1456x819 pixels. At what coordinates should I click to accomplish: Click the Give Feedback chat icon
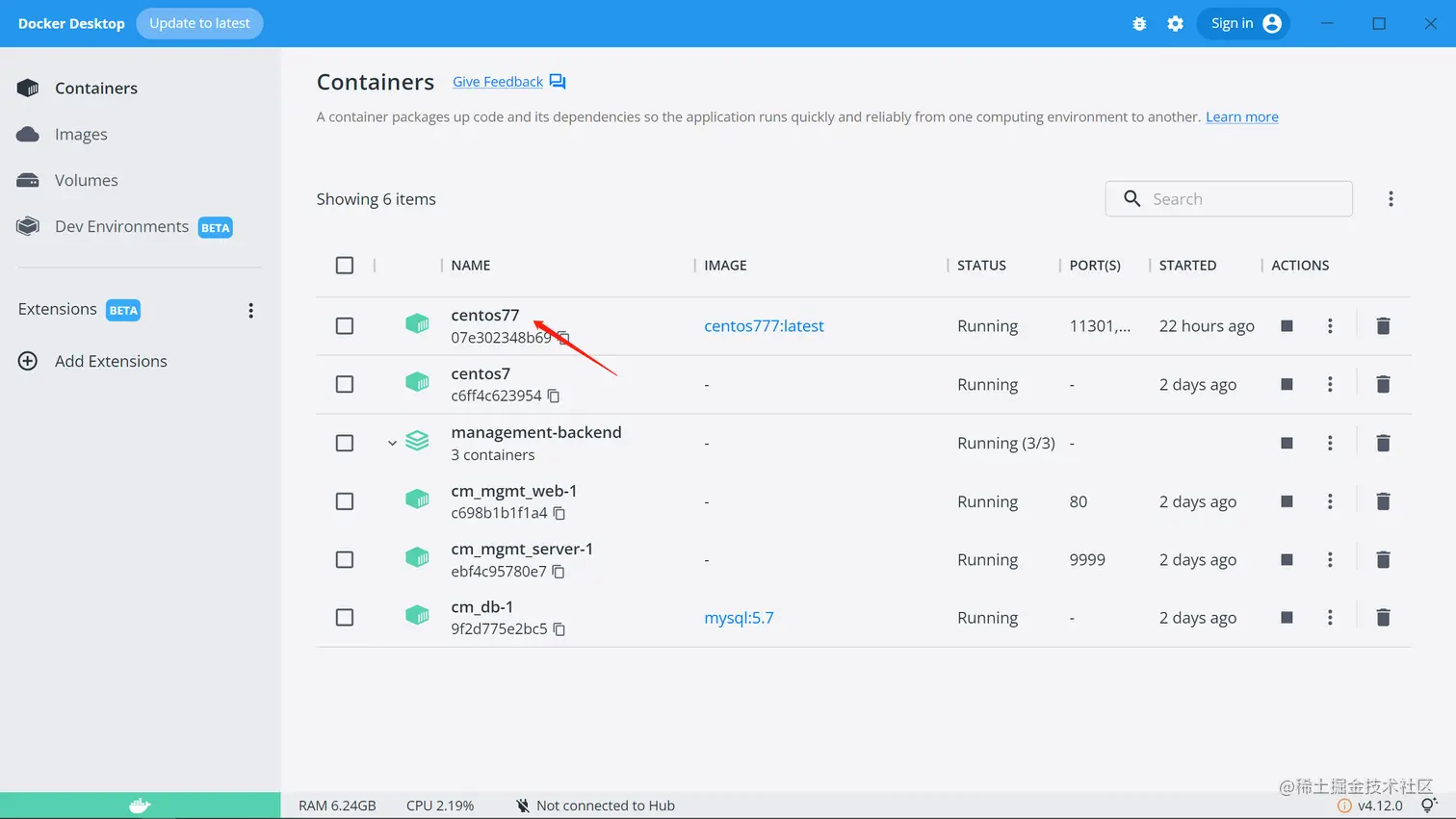pyautogui.click(x=558, y=82)
